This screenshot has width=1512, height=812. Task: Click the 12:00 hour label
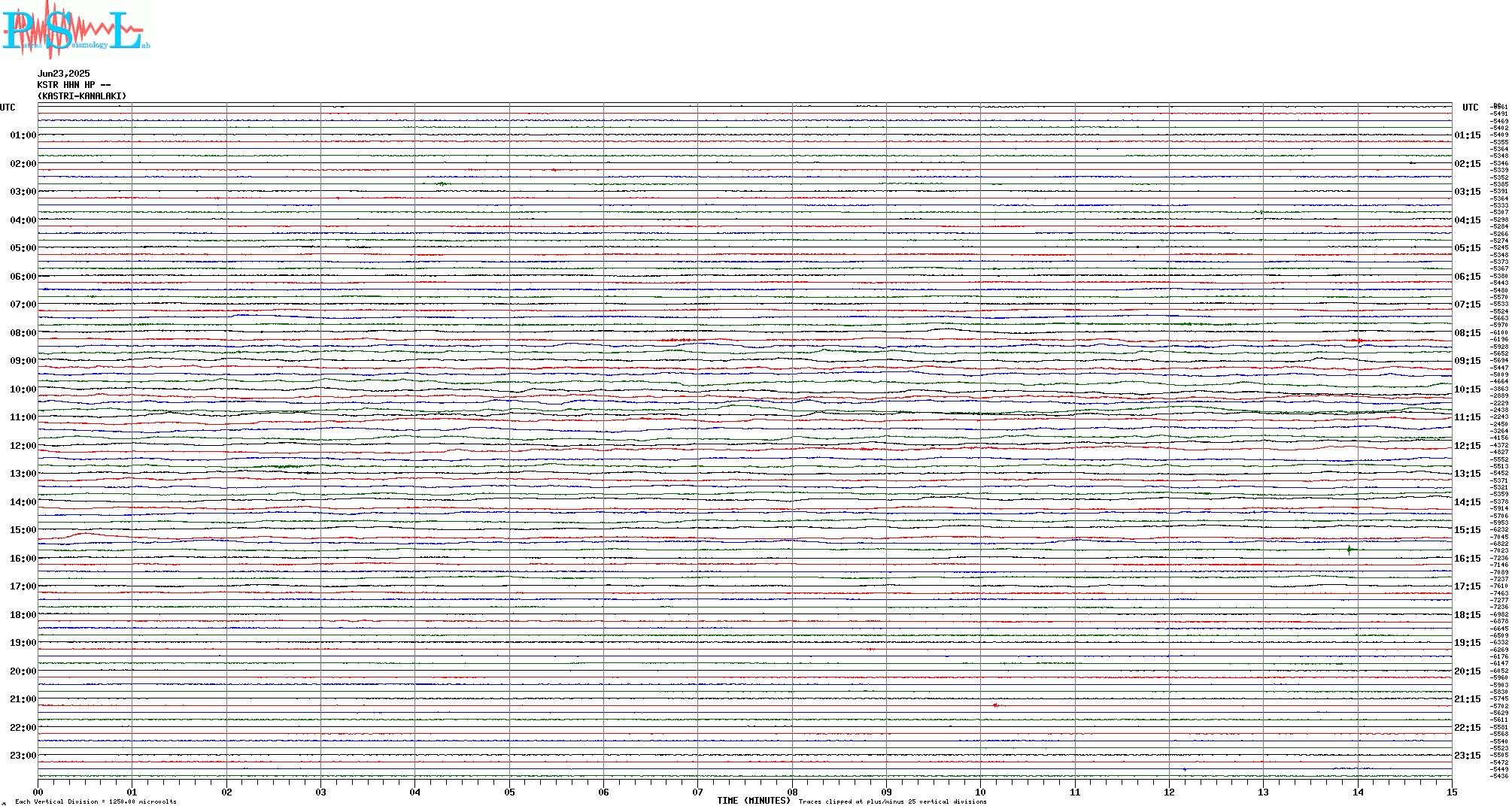pyautogui.click(x=23, y=446)
